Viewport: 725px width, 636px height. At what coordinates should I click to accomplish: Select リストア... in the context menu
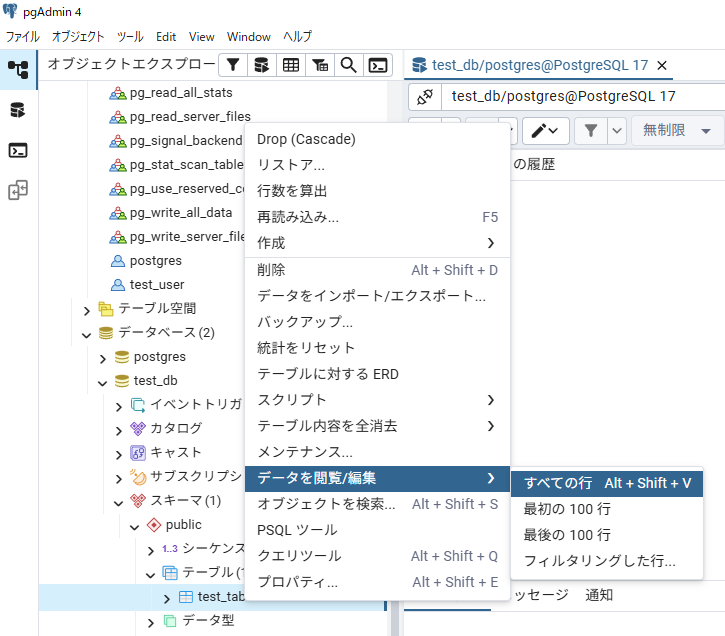click(377, 165)
